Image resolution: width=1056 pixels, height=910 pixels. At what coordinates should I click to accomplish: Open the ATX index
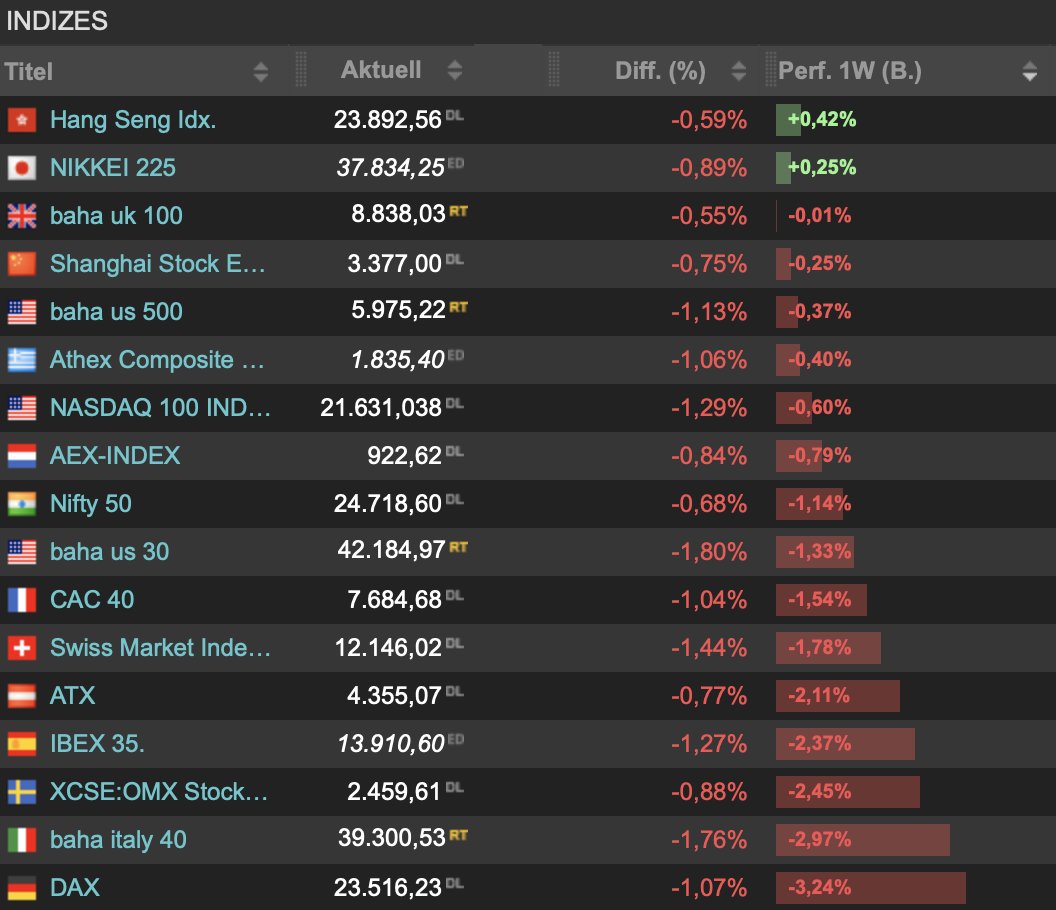click(73, 696)
